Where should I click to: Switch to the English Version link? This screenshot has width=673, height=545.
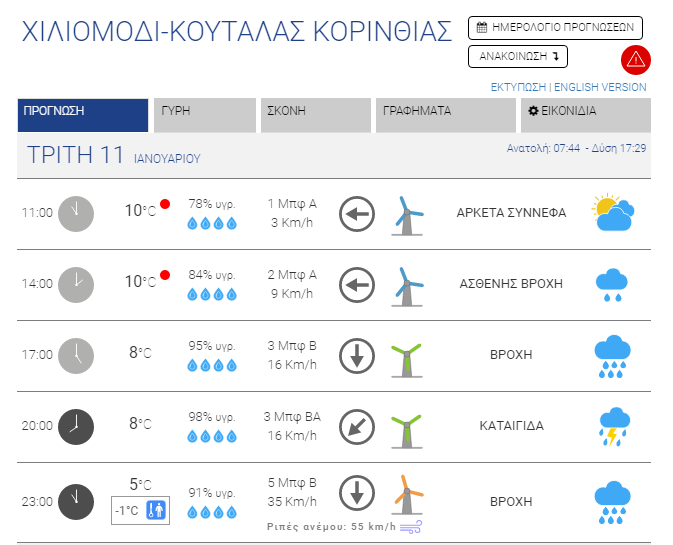click(601, 87)
